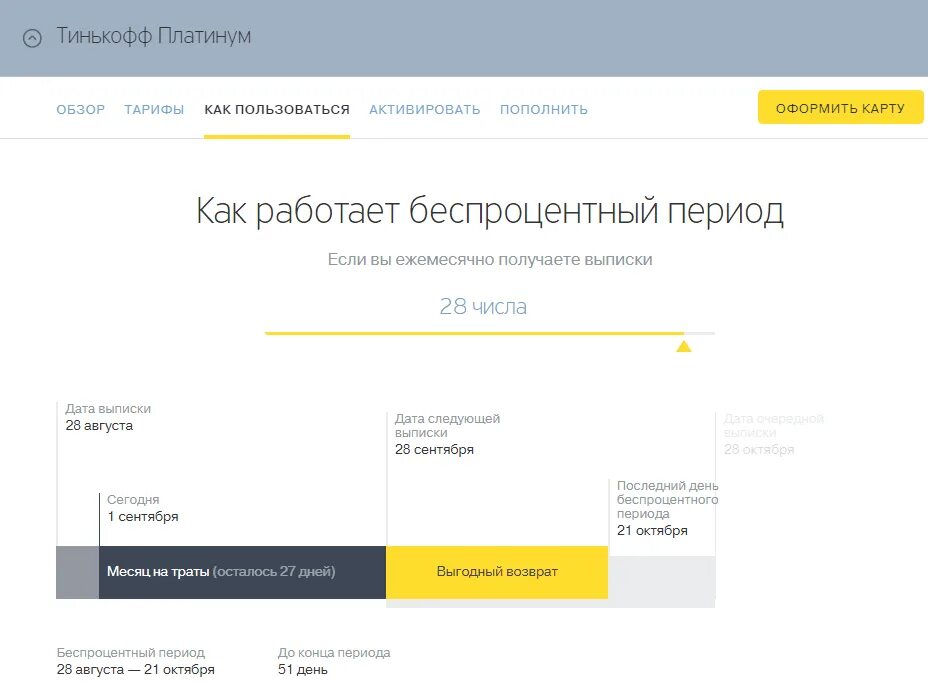Click the Сегодня 1 сентября marker
Image resolution: width=928 pixels, height=682 pixels.
coord(142,509)
